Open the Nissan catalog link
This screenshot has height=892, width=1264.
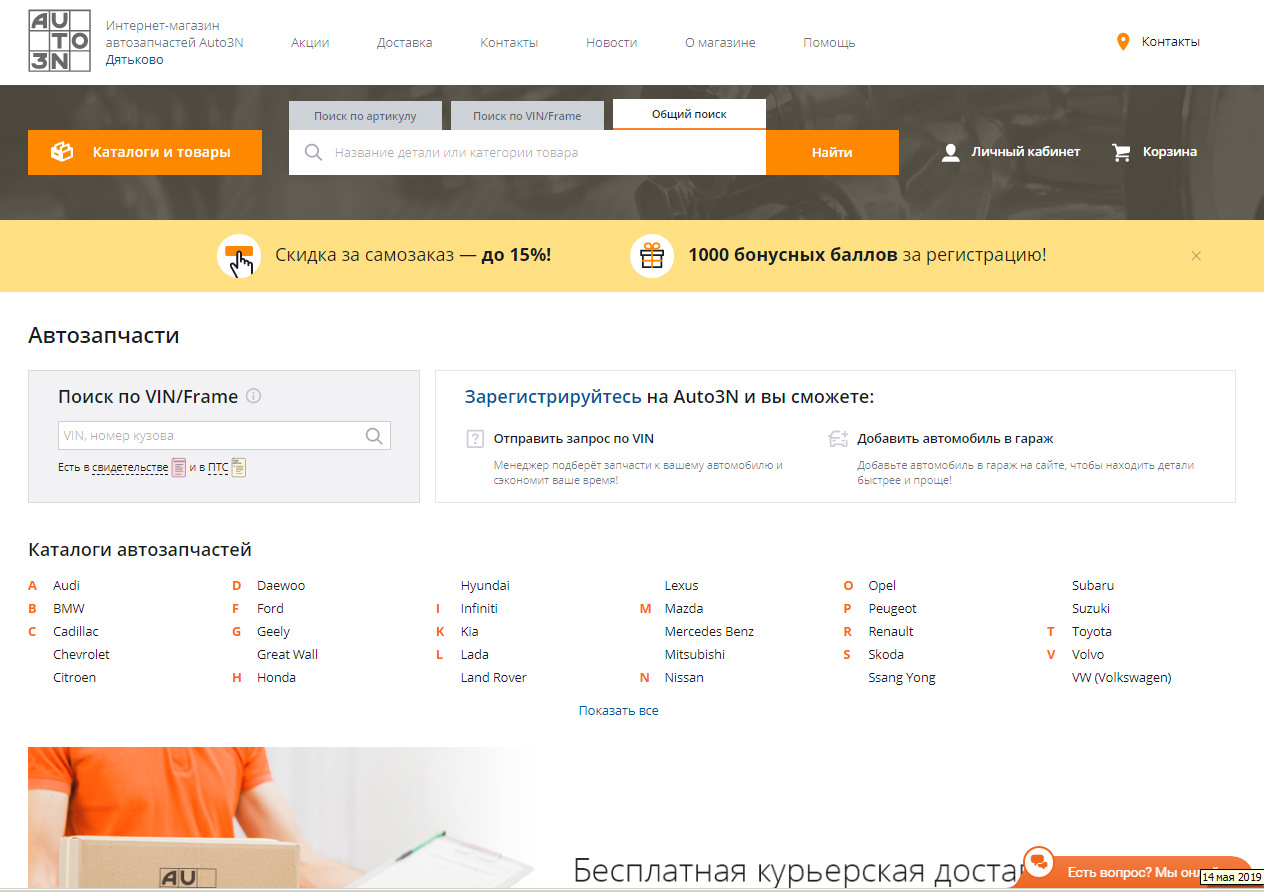(684, 677)
